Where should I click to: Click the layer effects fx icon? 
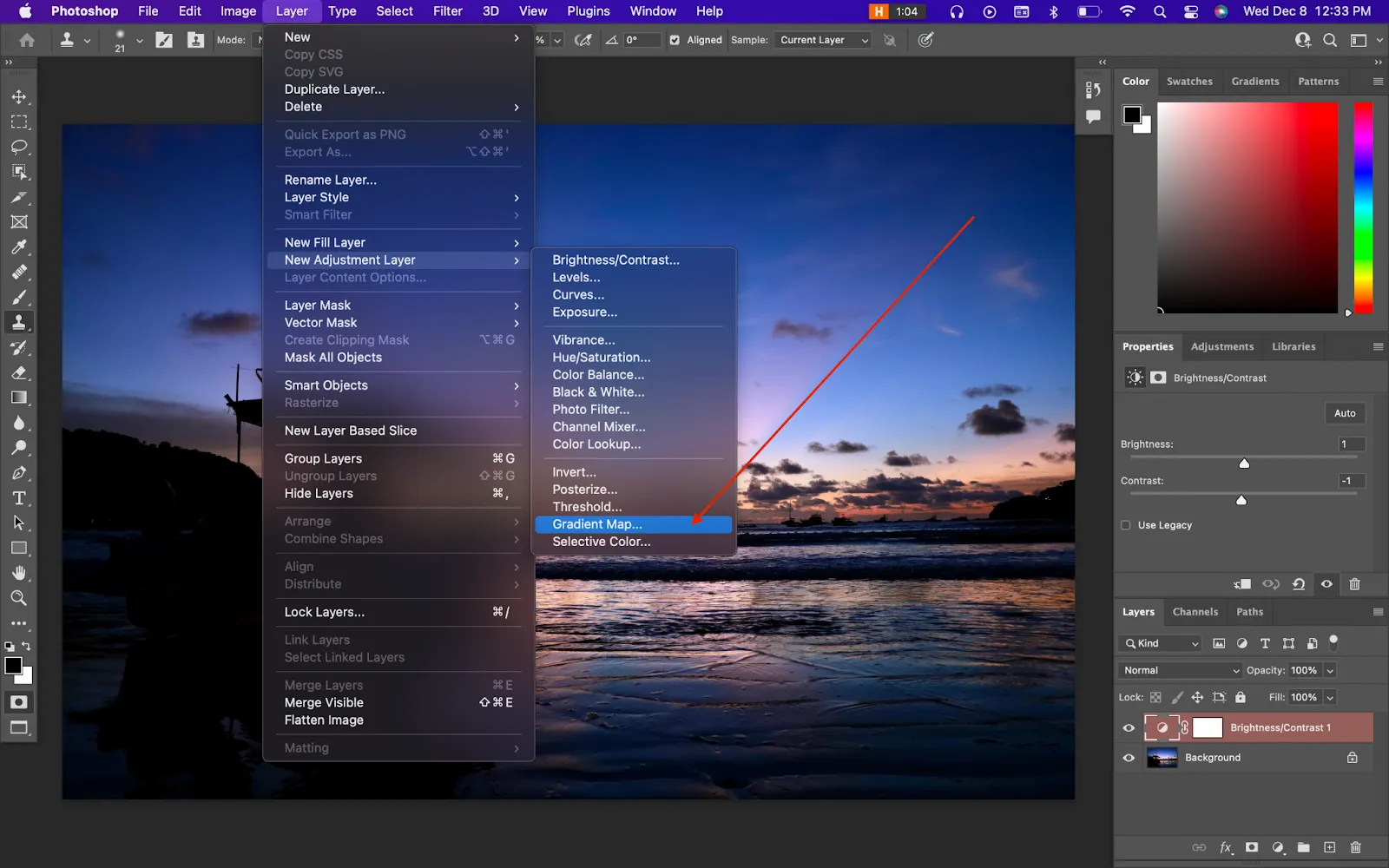pos(1226,847)
